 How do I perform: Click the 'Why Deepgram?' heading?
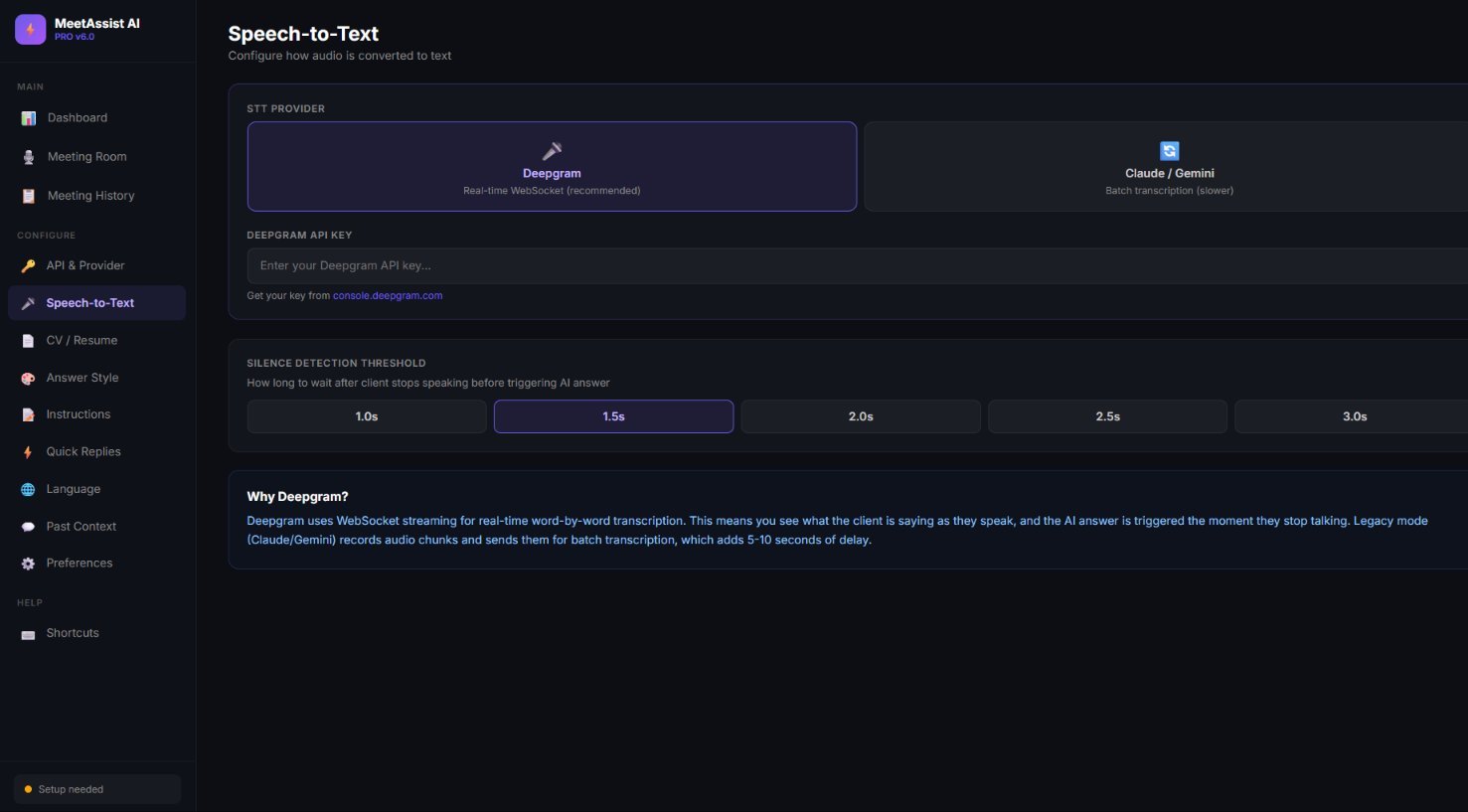point(297,497)
